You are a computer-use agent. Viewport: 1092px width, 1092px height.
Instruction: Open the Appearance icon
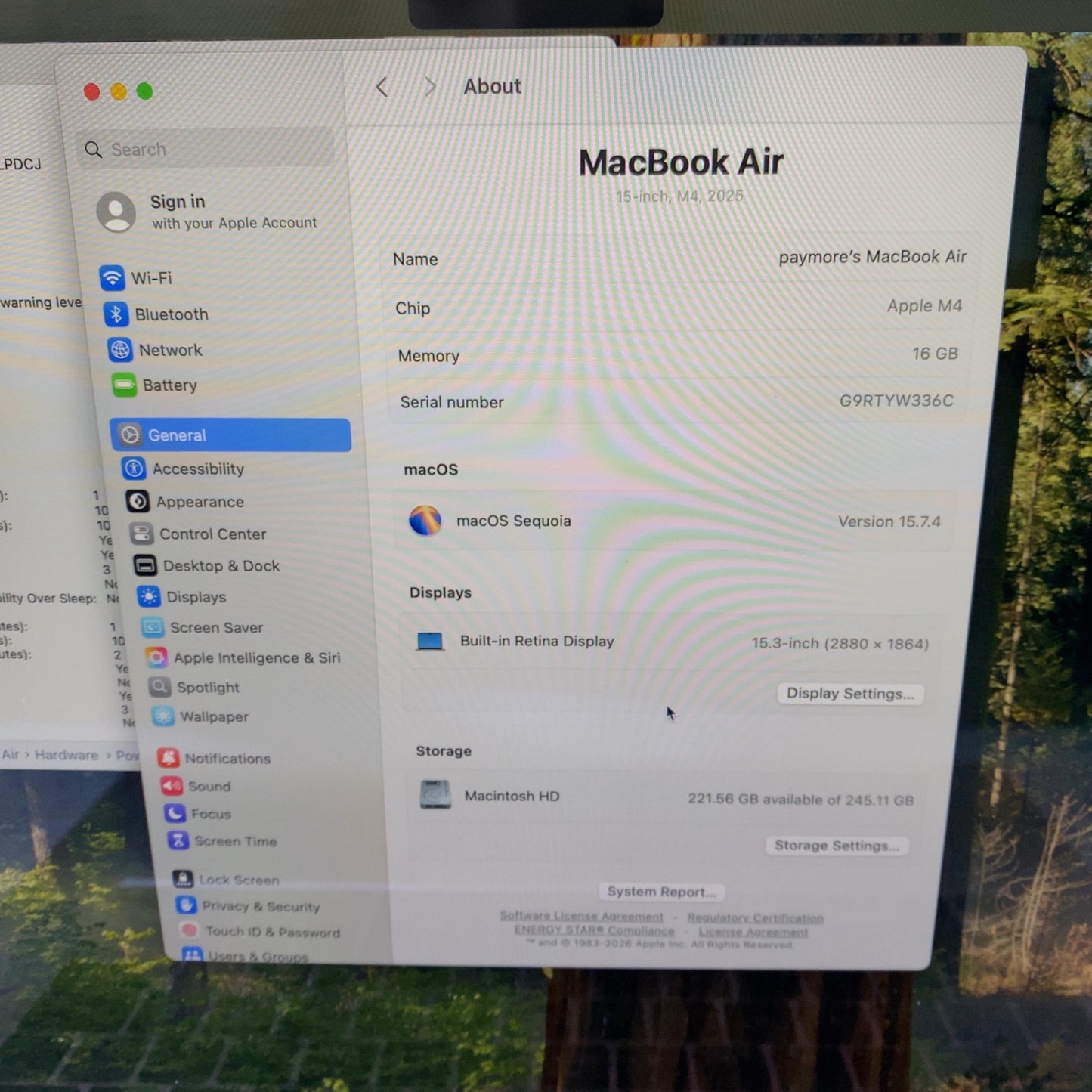[138, 501]
